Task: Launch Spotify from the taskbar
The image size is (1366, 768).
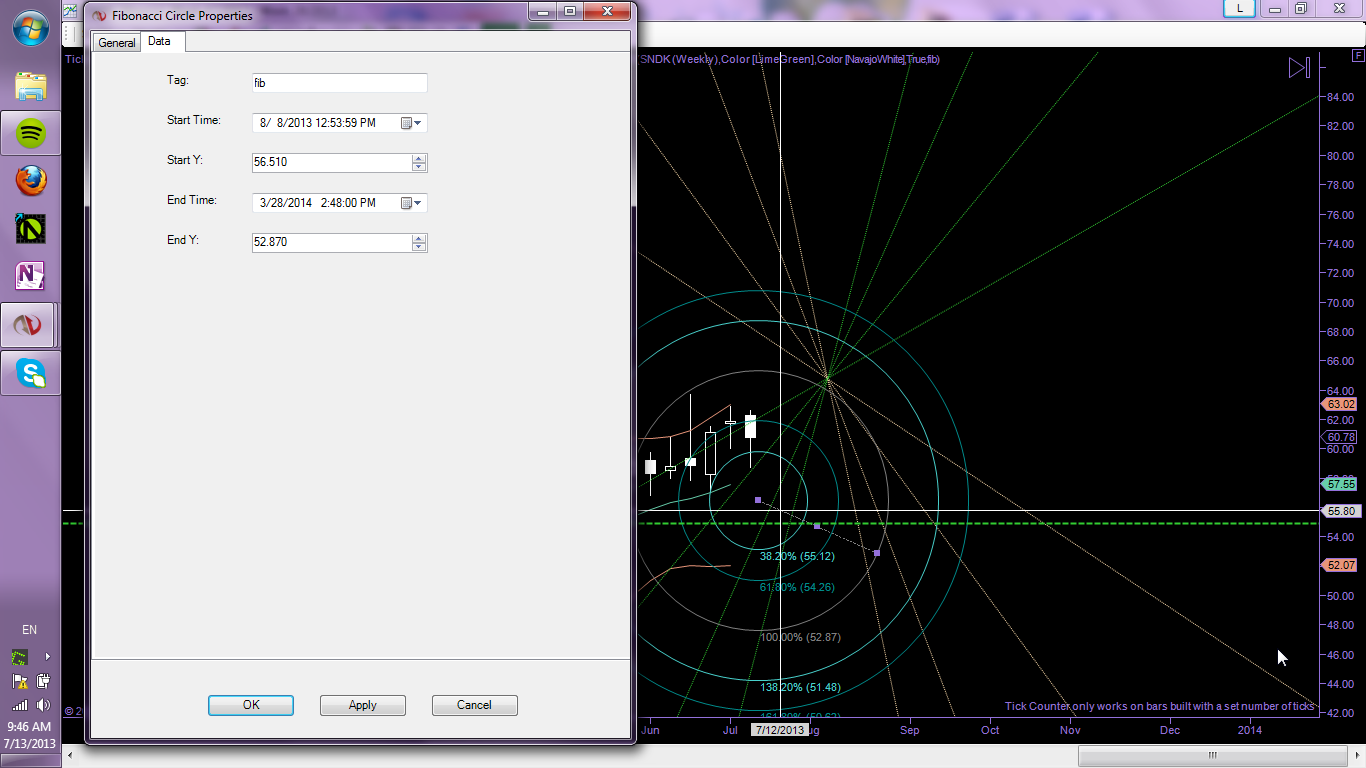Action: pos(31,133)
